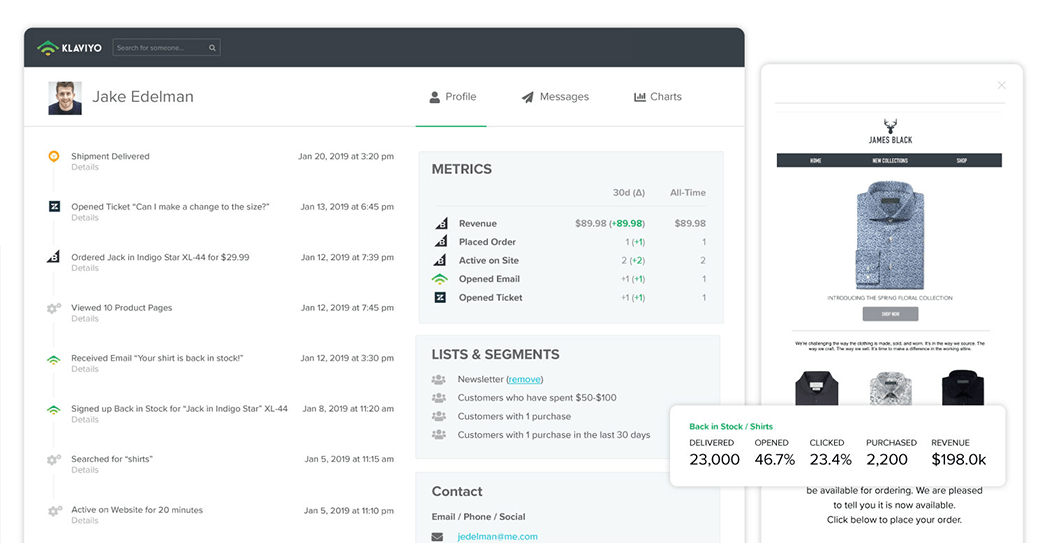Image resolution: width=1044 pixels, height=543 pixels.
Task: Click gear icon beside Viewed 10 Product Pages
Action: point(54,308)
